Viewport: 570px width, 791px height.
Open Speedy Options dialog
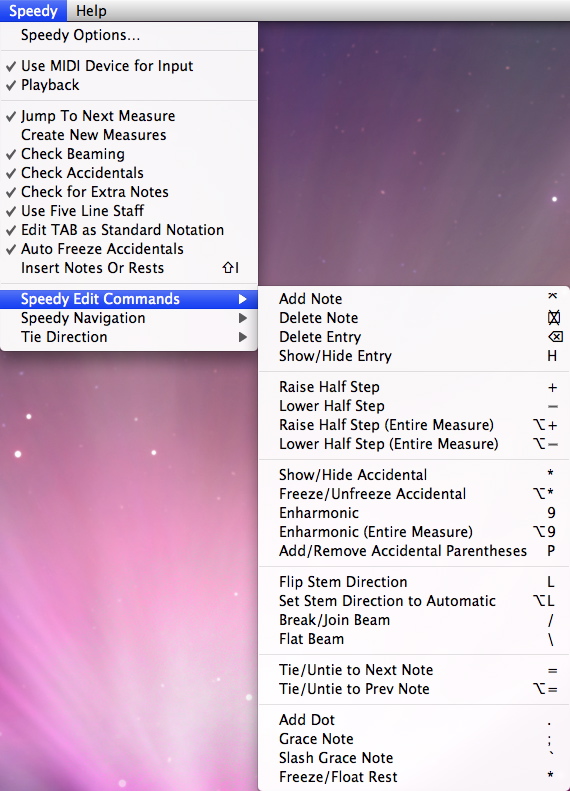click(129, 35)
